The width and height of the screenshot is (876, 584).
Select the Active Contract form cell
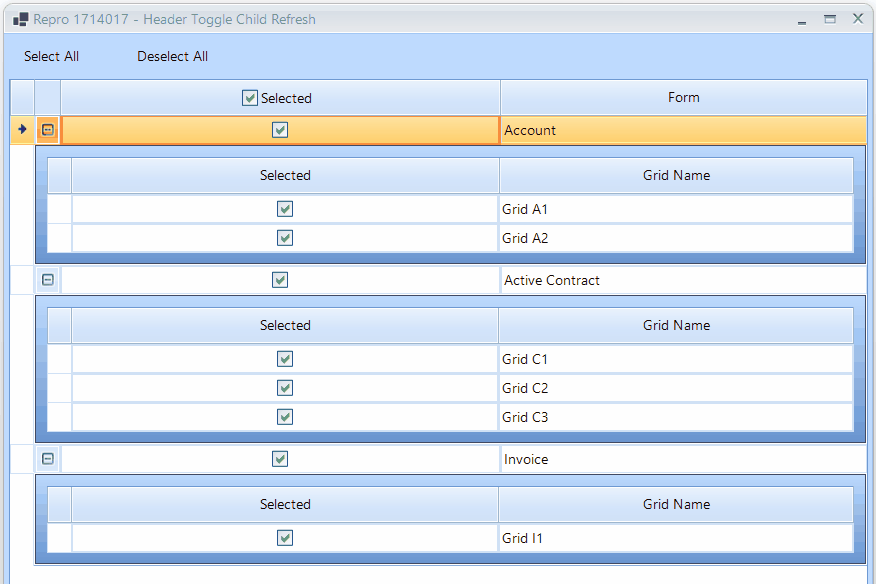[x=683, y=280]
